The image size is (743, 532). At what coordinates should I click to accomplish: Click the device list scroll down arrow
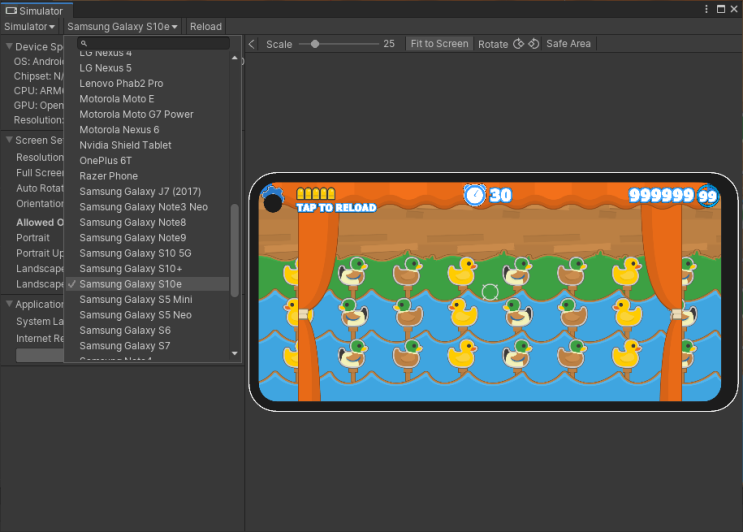pyautogui.click(x=235, y=353)
